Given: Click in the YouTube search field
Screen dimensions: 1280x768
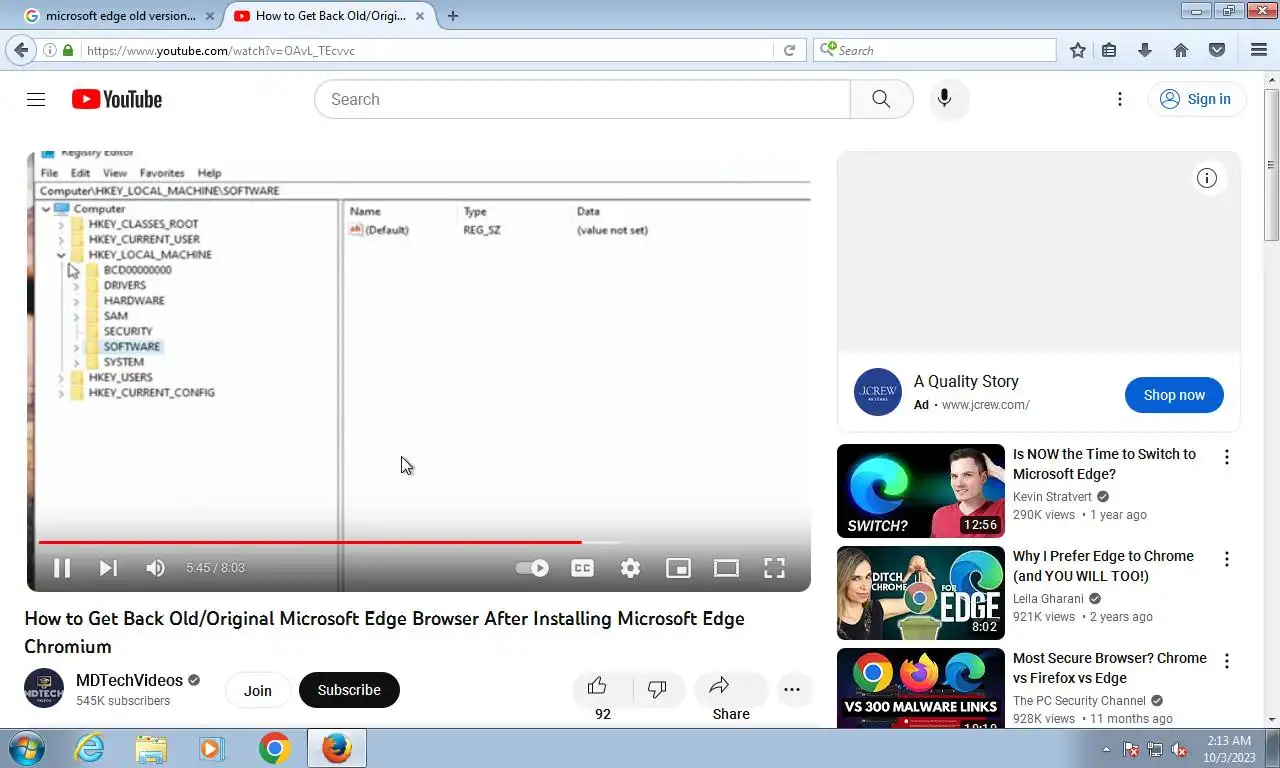Looking at the screenshot, I should pos(582,99).
